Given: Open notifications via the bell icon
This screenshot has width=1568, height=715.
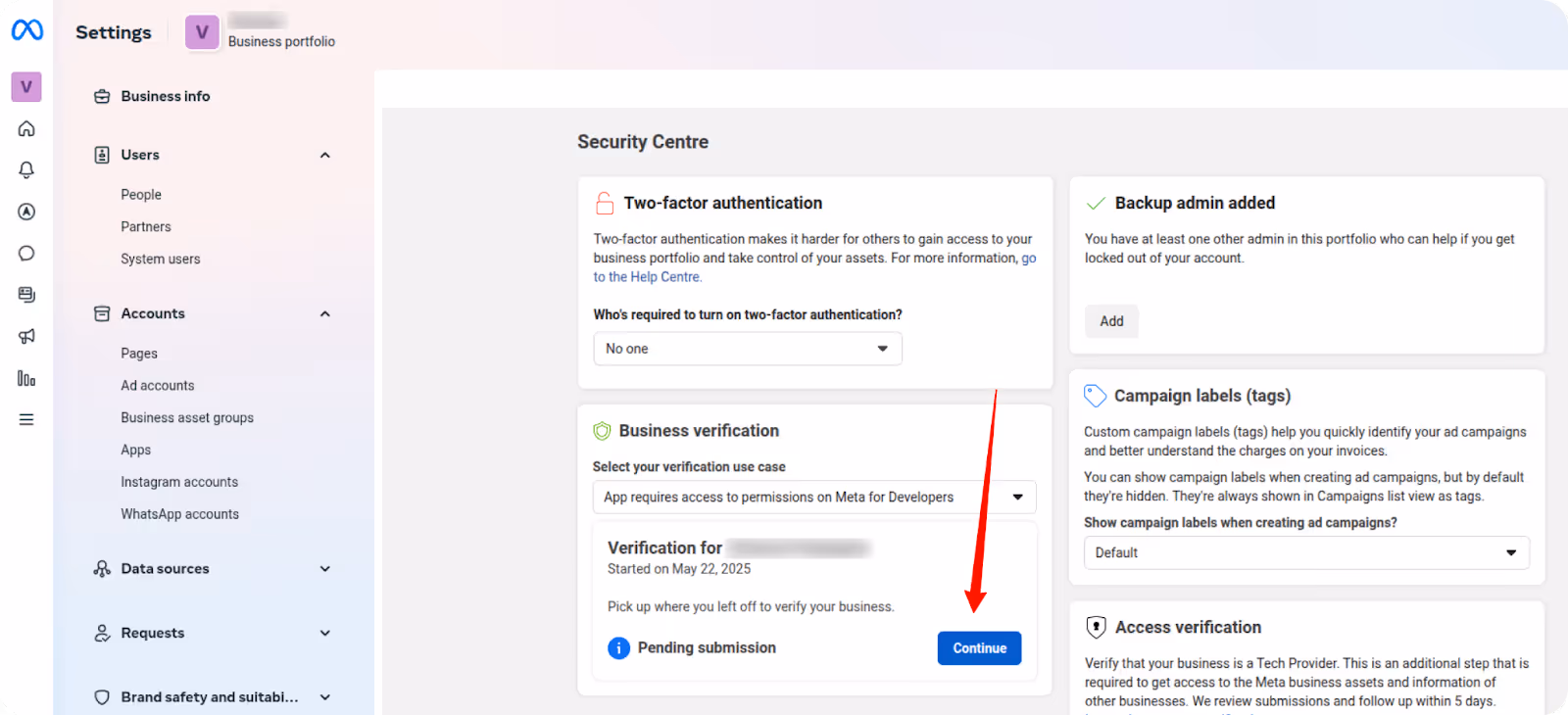Looking at the screenshot, I should click(x=25, y=169).
